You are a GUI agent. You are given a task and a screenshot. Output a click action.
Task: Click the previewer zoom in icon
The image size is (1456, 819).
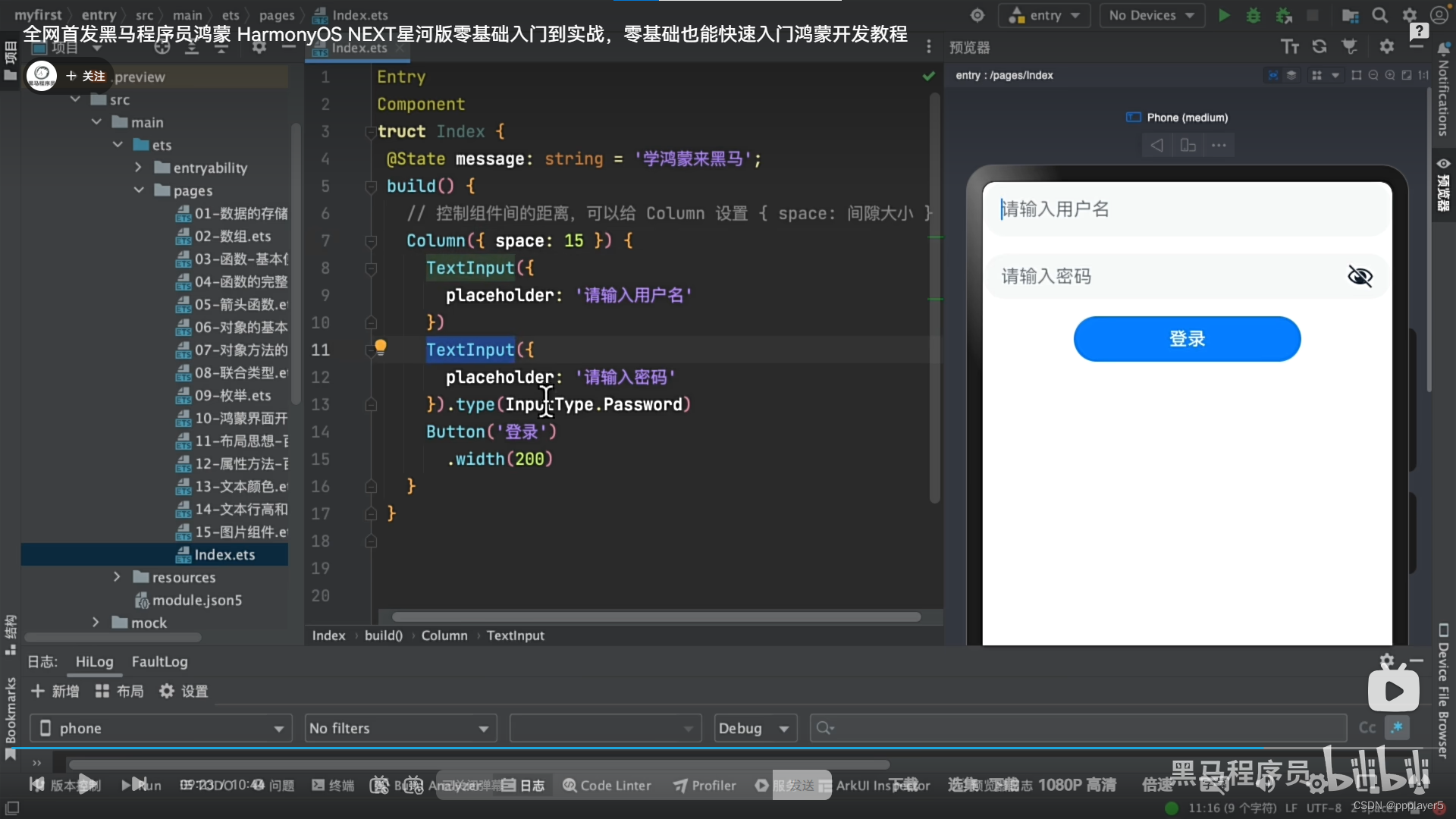tap(1390, 75)
